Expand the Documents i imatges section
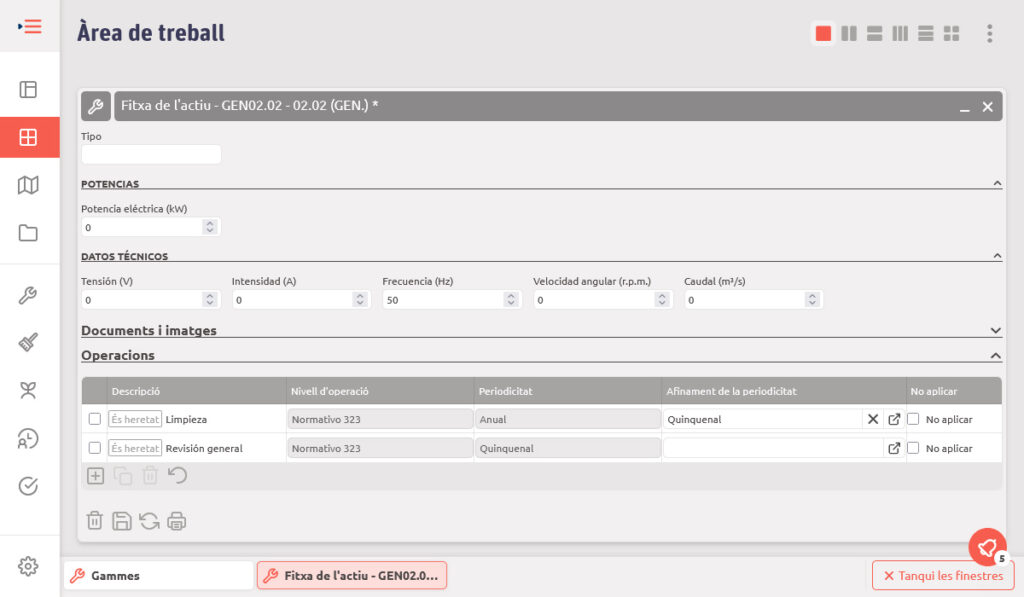The image size is (1024, 597). pyautogui.click(x=995, y=330)
